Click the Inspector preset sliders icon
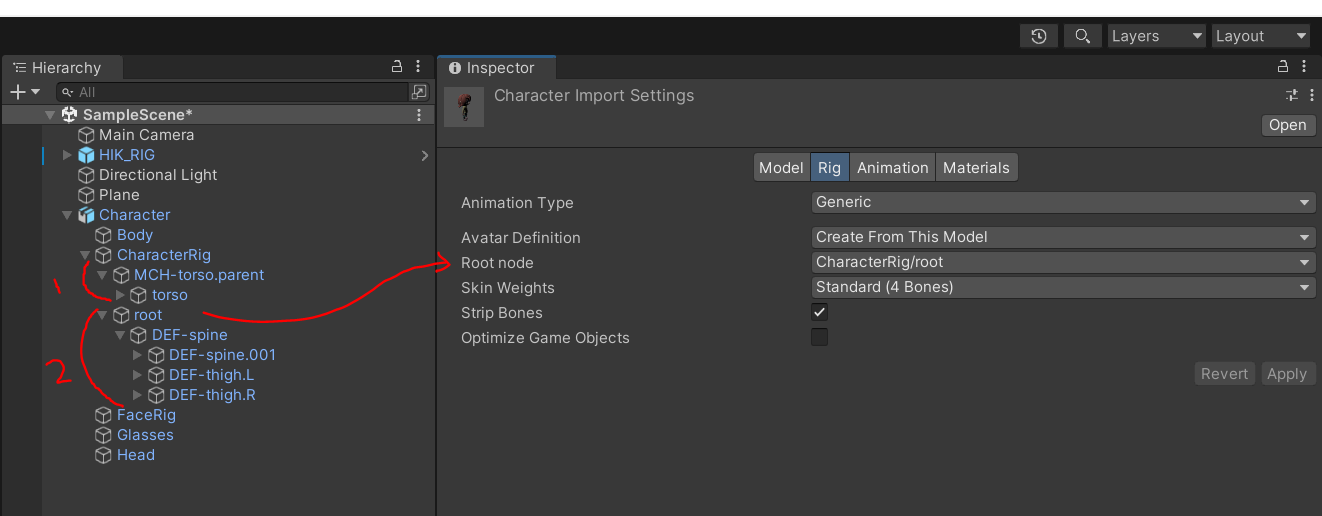The width and height of the screenshot is (1322, 516). click(1292, 95)
